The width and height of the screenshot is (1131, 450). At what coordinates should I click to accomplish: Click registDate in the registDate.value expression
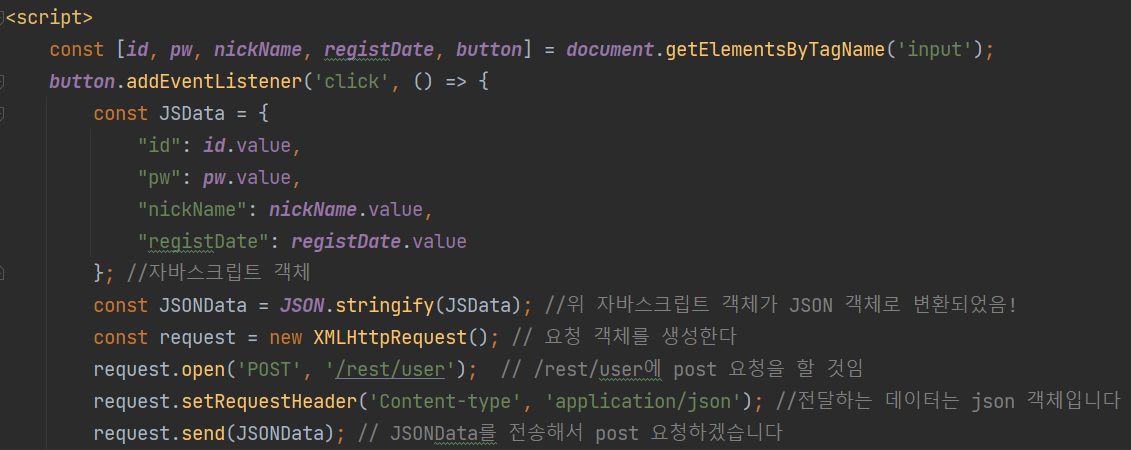346,241
